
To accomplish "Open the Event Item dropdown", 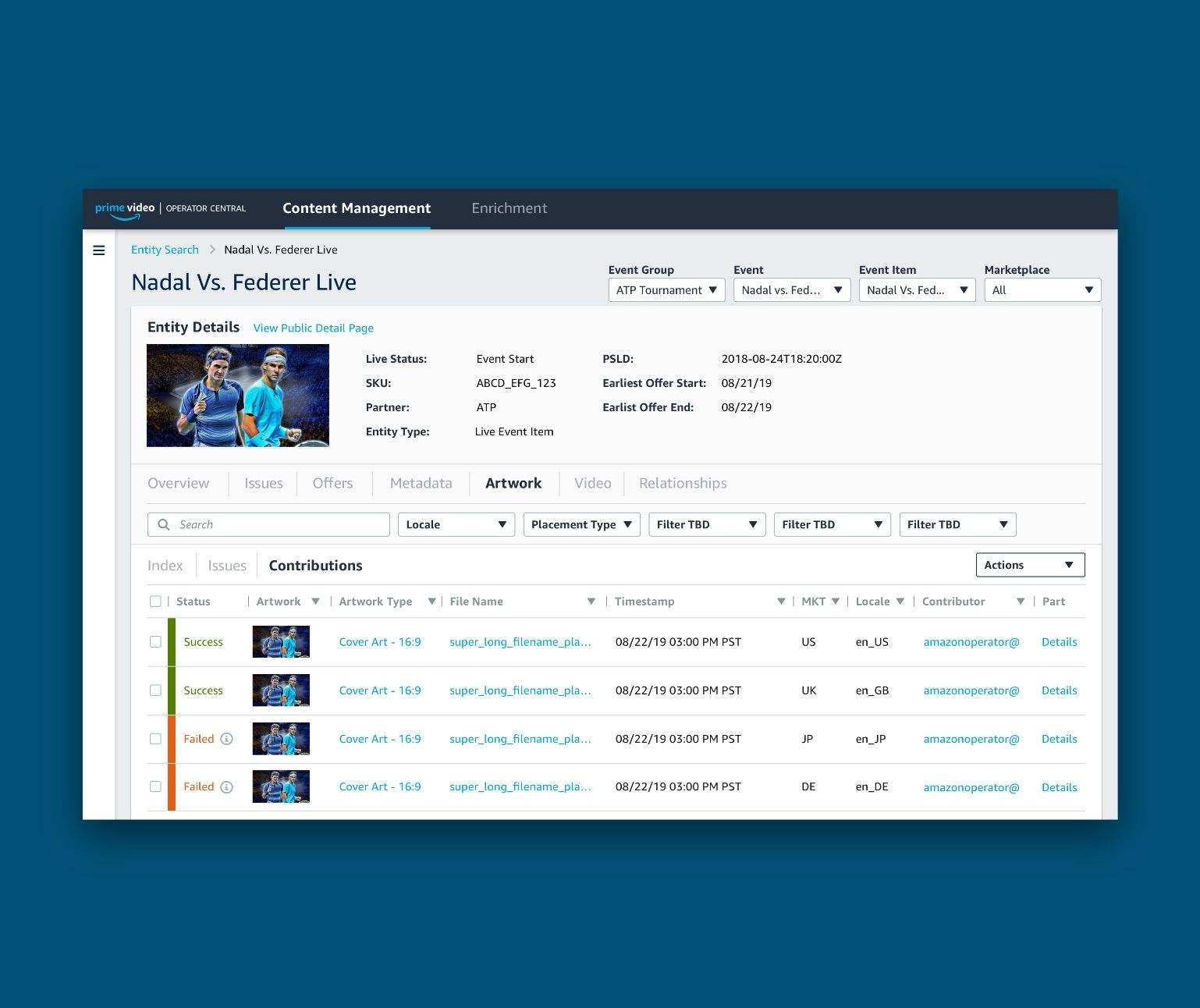I will click(918, 290).
